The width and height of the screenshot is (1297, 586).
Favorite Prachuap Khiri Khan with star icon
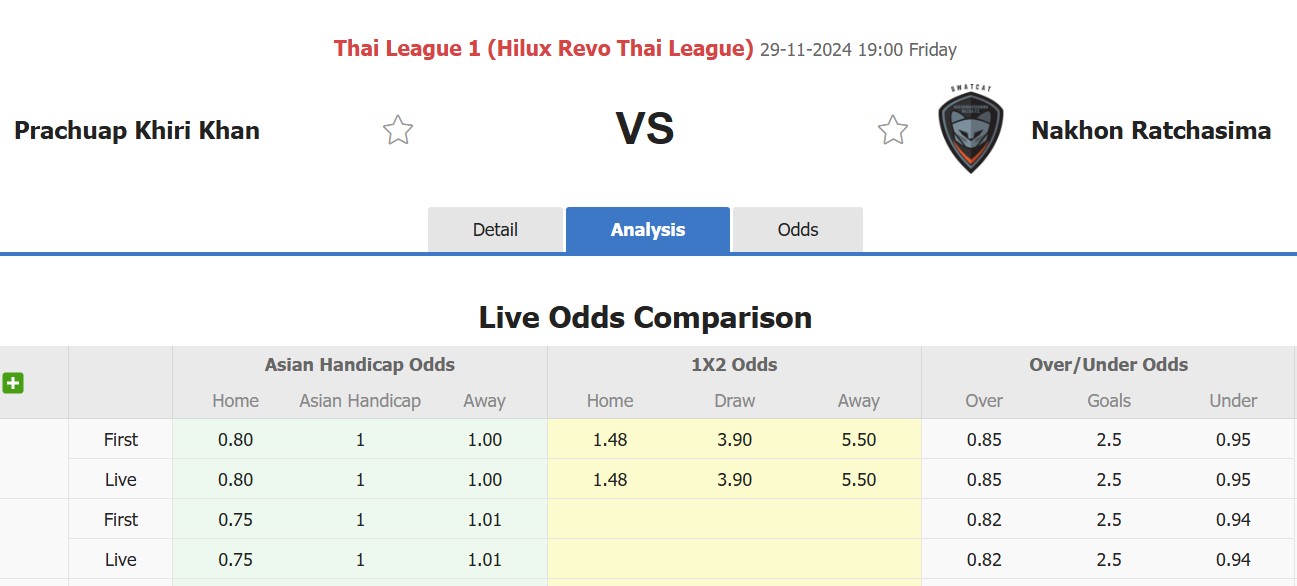(x=398, y=130)
